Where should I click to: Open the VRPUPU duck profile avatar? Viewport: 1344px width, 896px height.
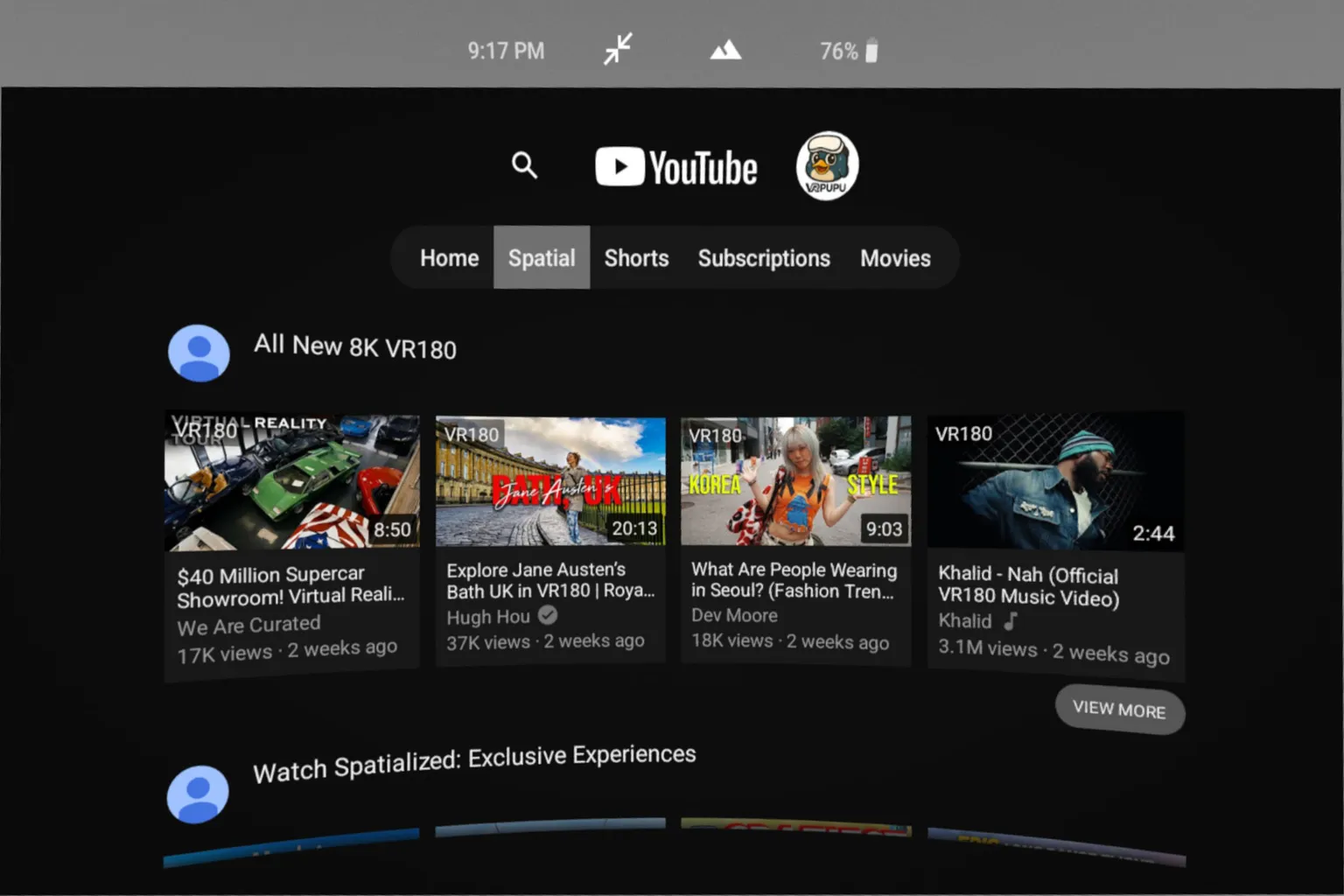pyautogui.click(x=827, y=165)
